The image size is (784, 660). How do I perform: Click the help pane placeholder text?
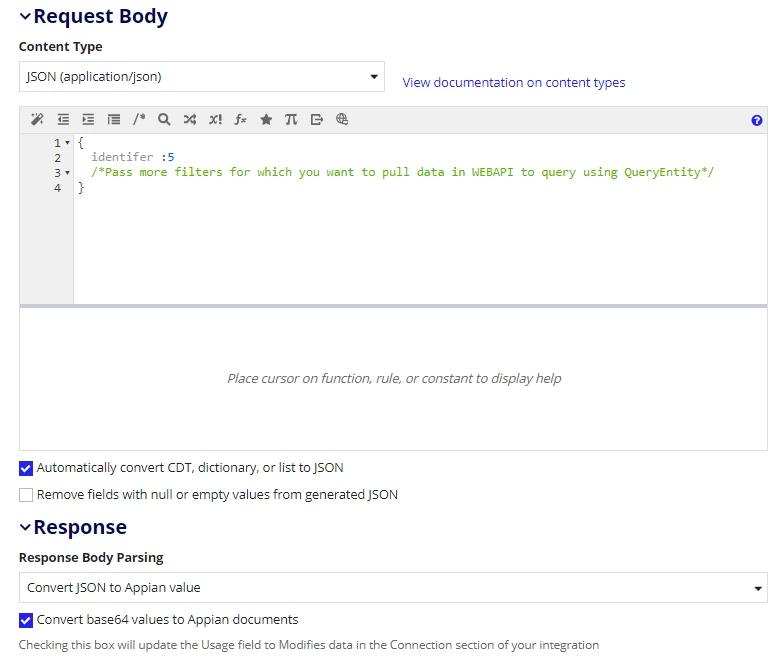[394, 378]
